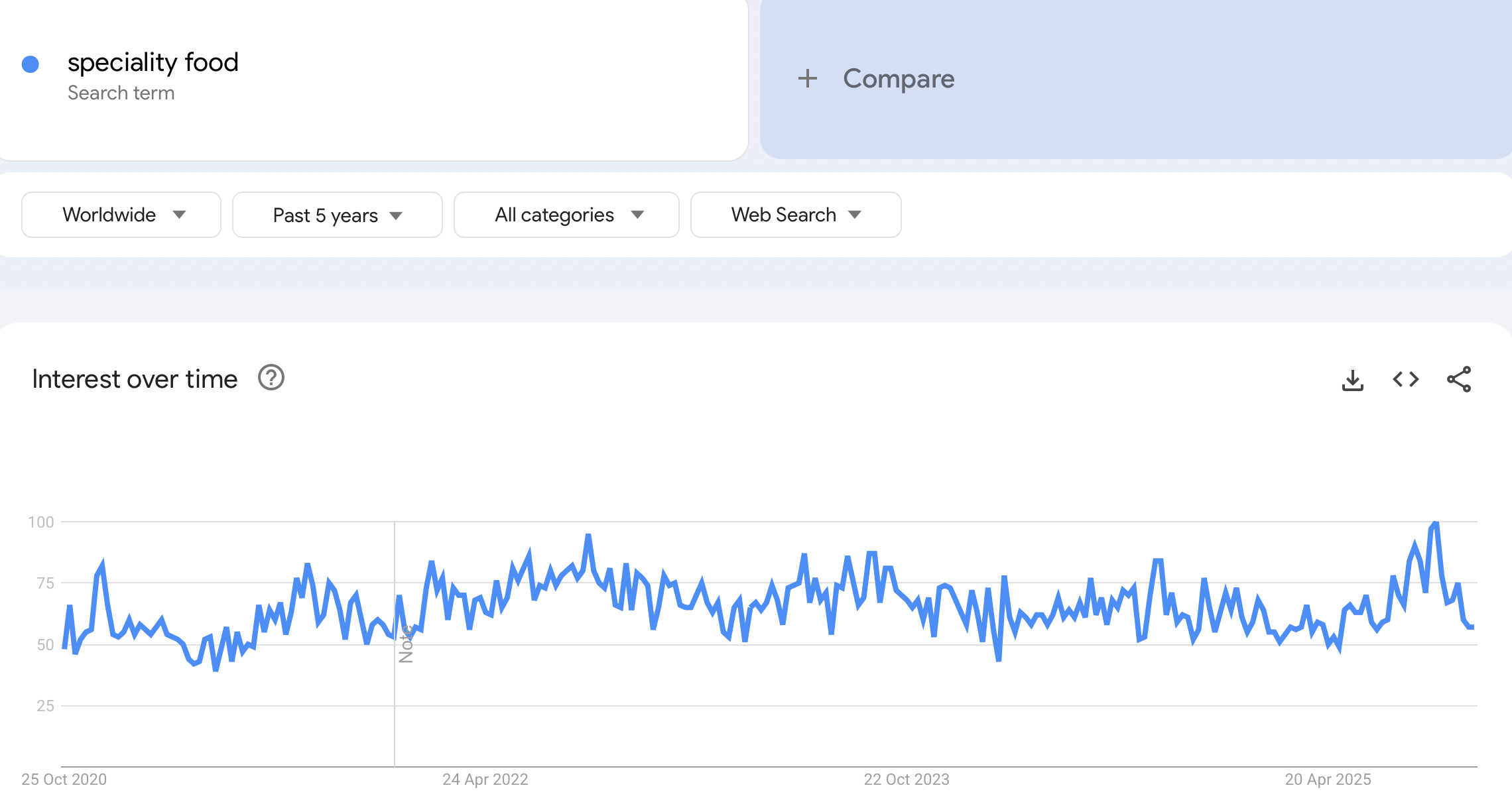Viewport: 1512px width, 810px height.
Task: Click the plus icon in the Compare box
Action: point(809,78)
